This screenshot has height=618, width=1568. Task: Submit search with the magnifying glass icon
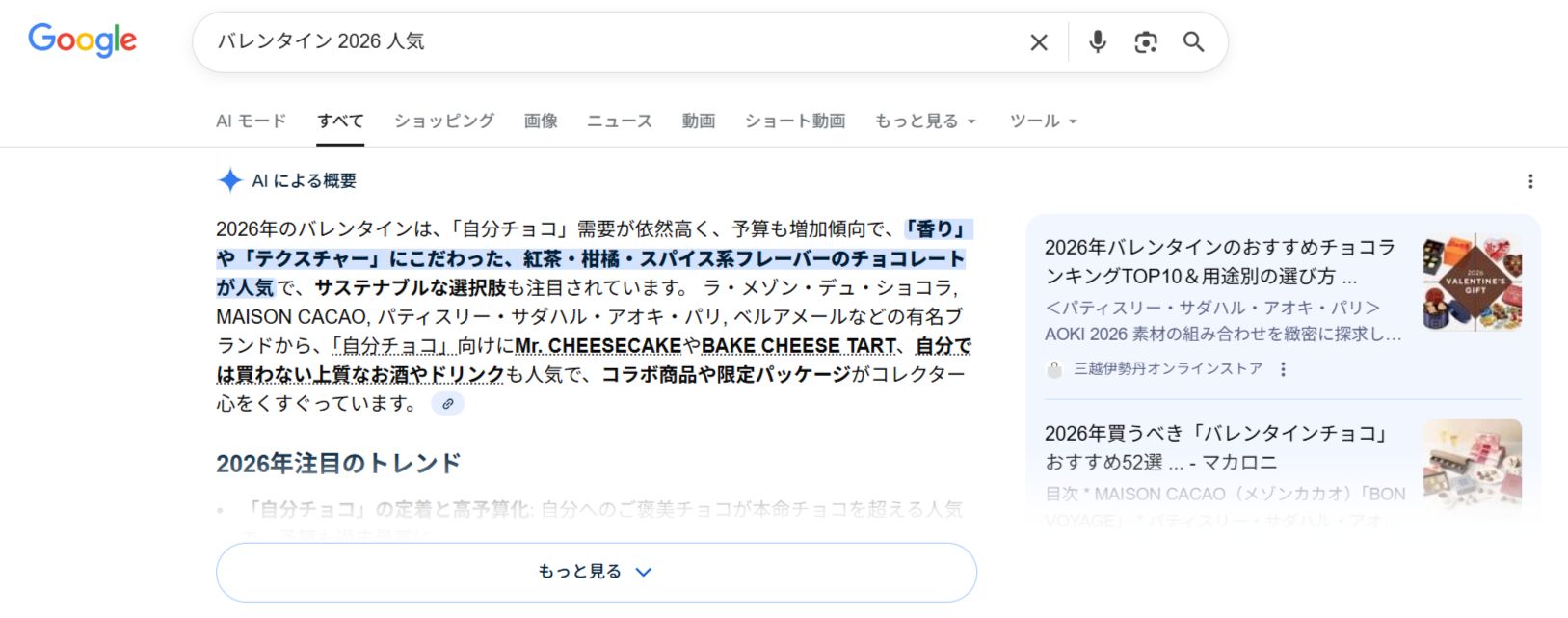[x=1193, y=42]
